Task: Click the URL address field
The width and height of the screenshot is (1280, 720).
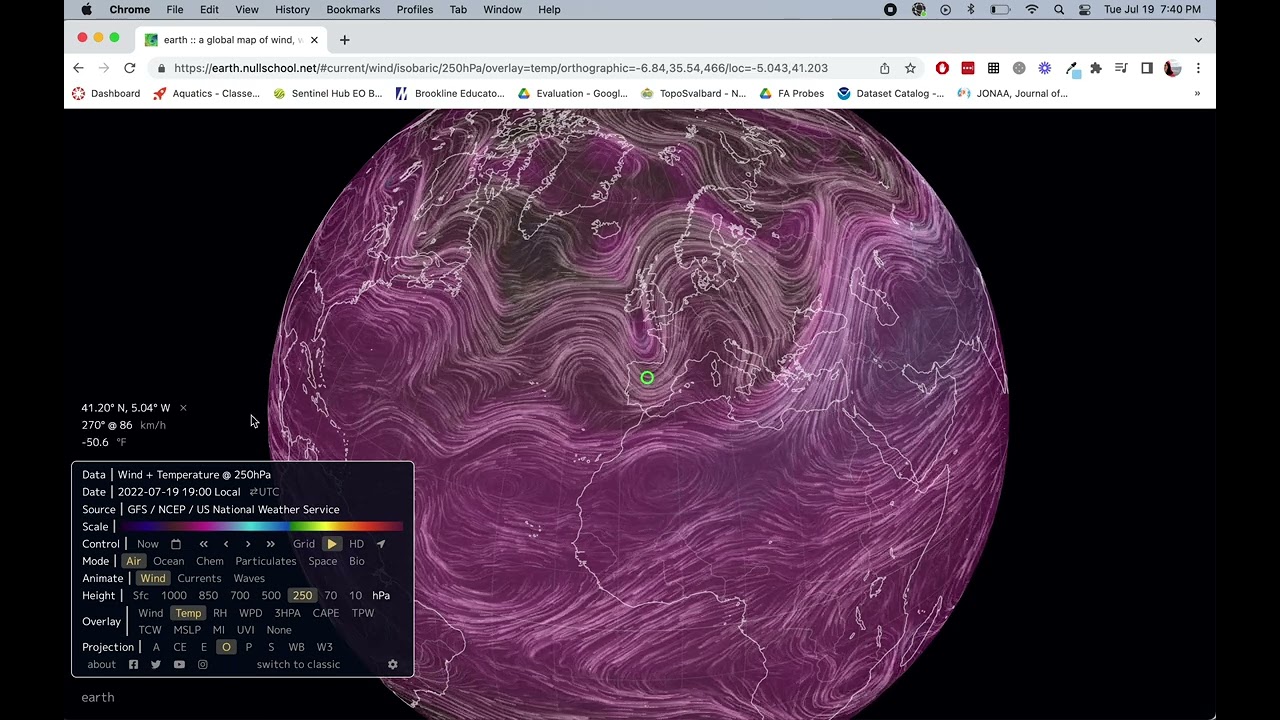Action: click(500, 68)
